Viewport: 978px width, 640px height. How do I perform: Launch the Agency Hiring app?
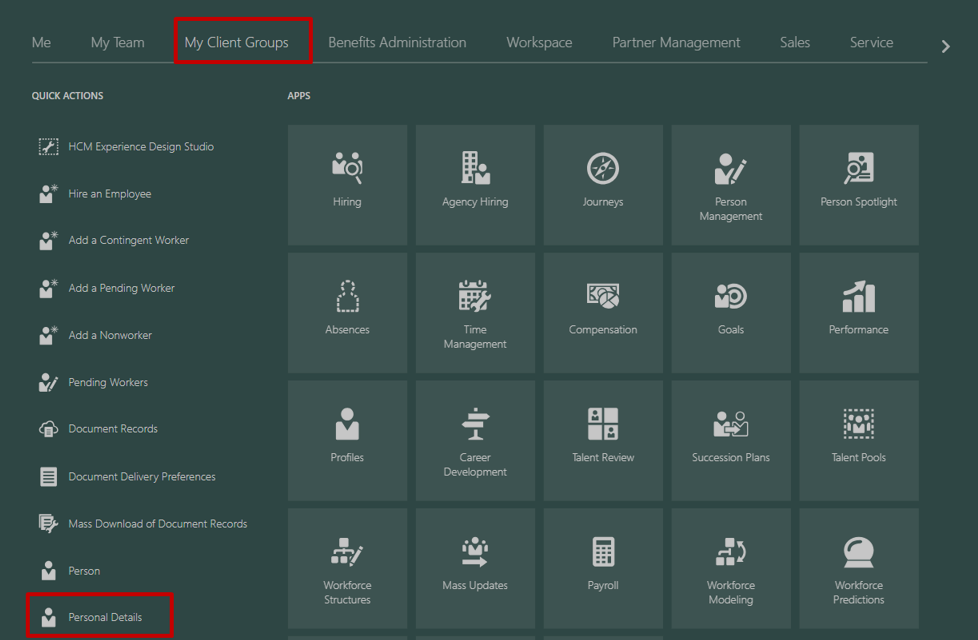click(x=474, y=184)
